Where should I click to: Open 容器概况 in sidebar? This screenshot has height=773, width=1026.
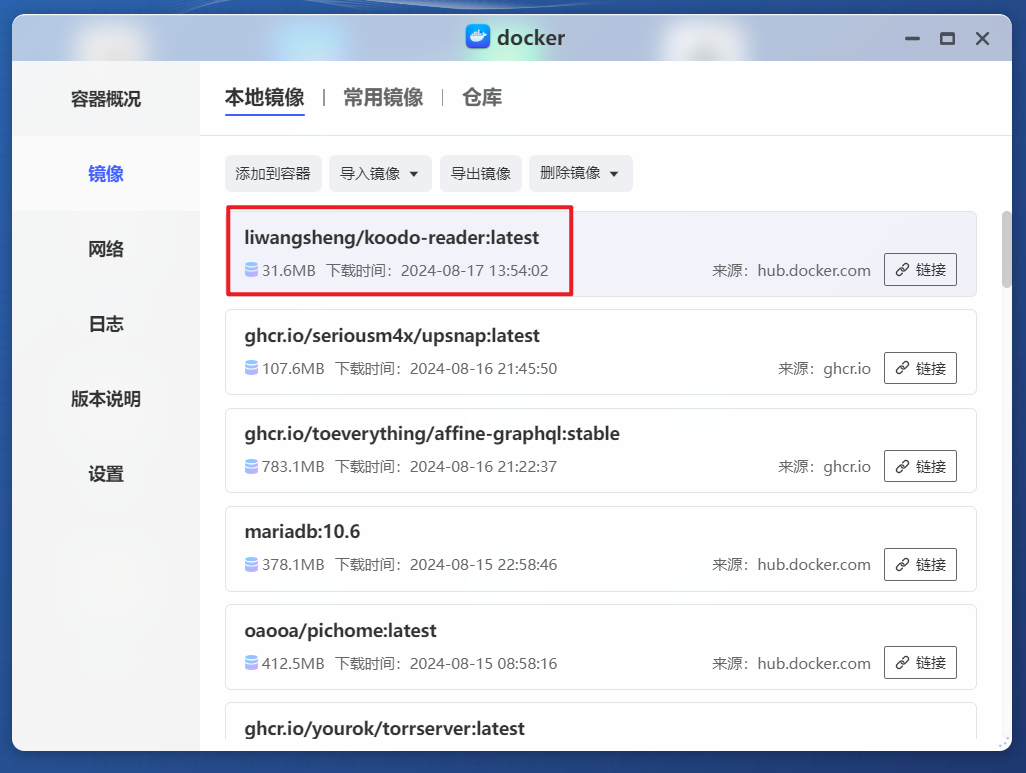106,99
